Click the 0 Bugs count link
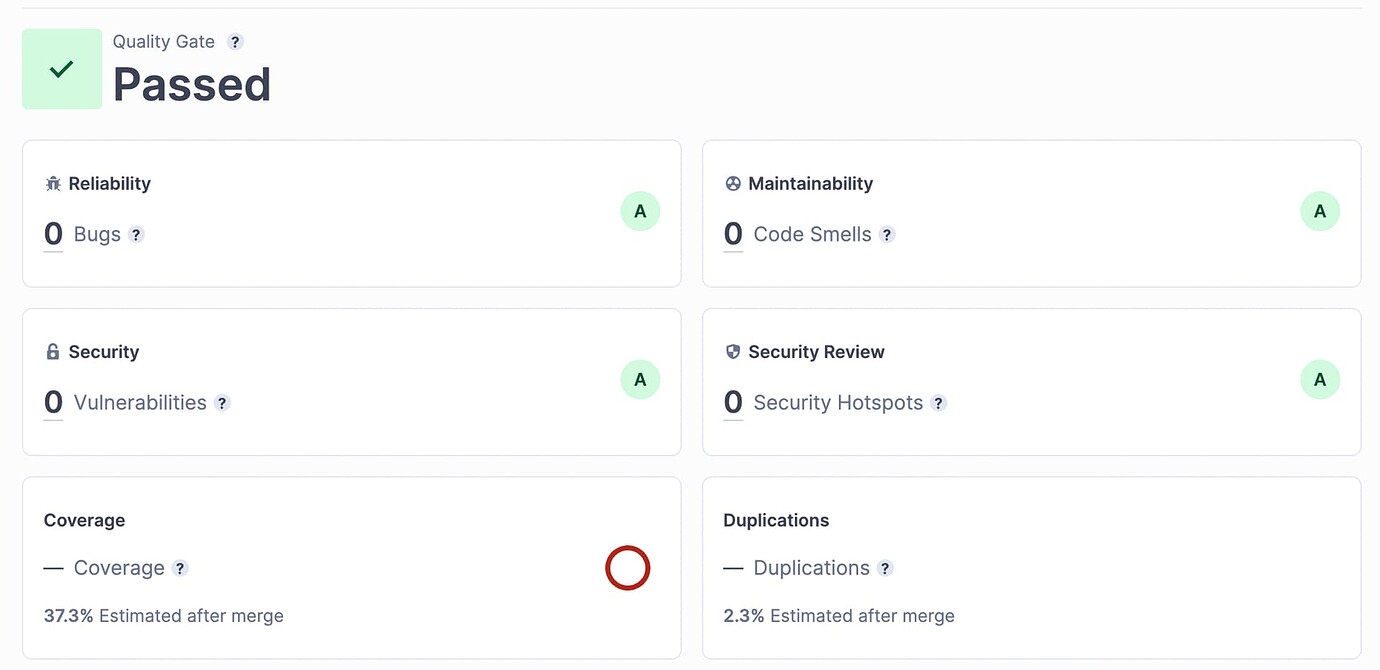Viewport: 1380px width, 670px height. coord(53,233)
